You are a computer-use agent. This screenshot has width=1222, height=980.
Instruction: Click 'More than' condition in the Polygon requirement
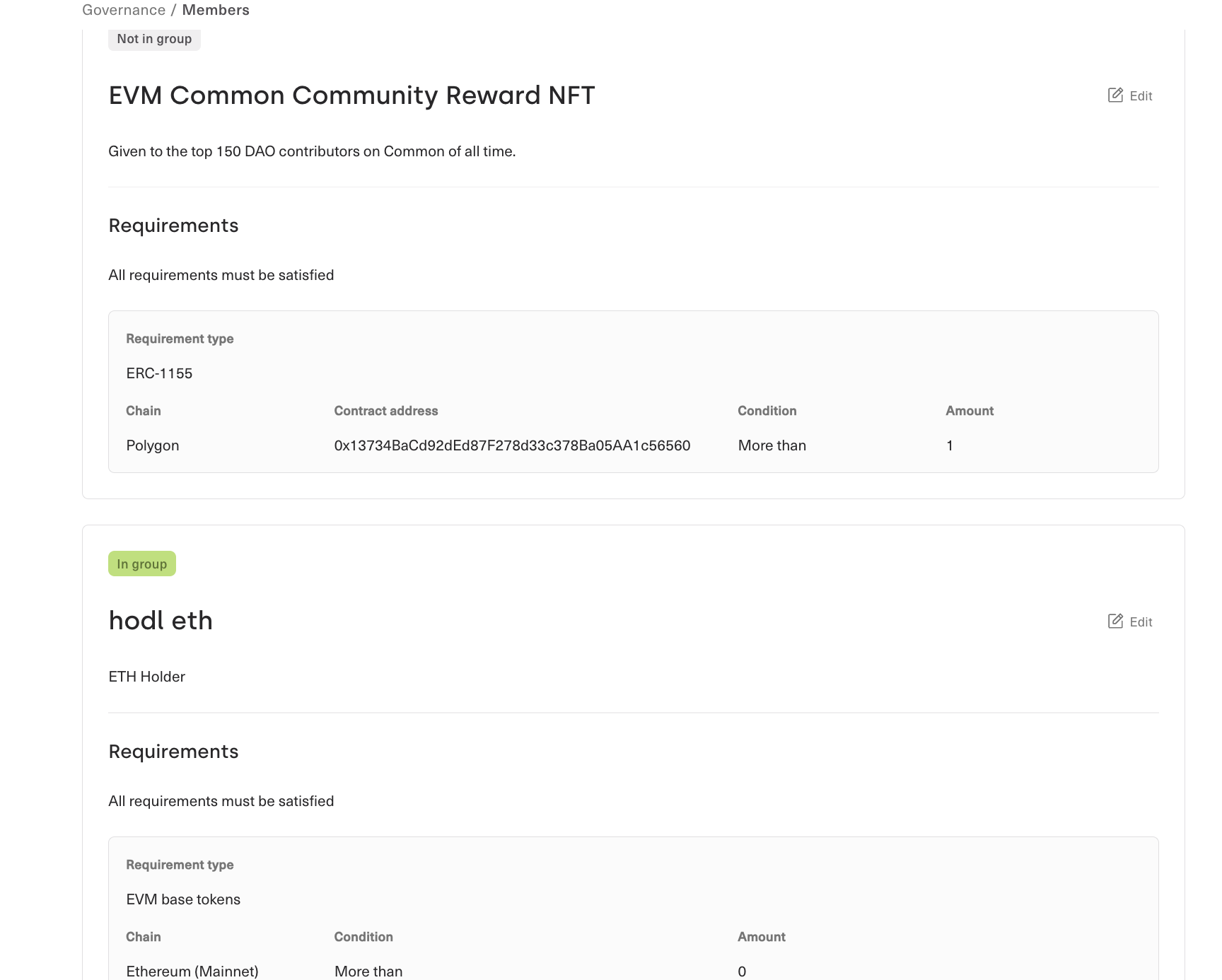772,445
